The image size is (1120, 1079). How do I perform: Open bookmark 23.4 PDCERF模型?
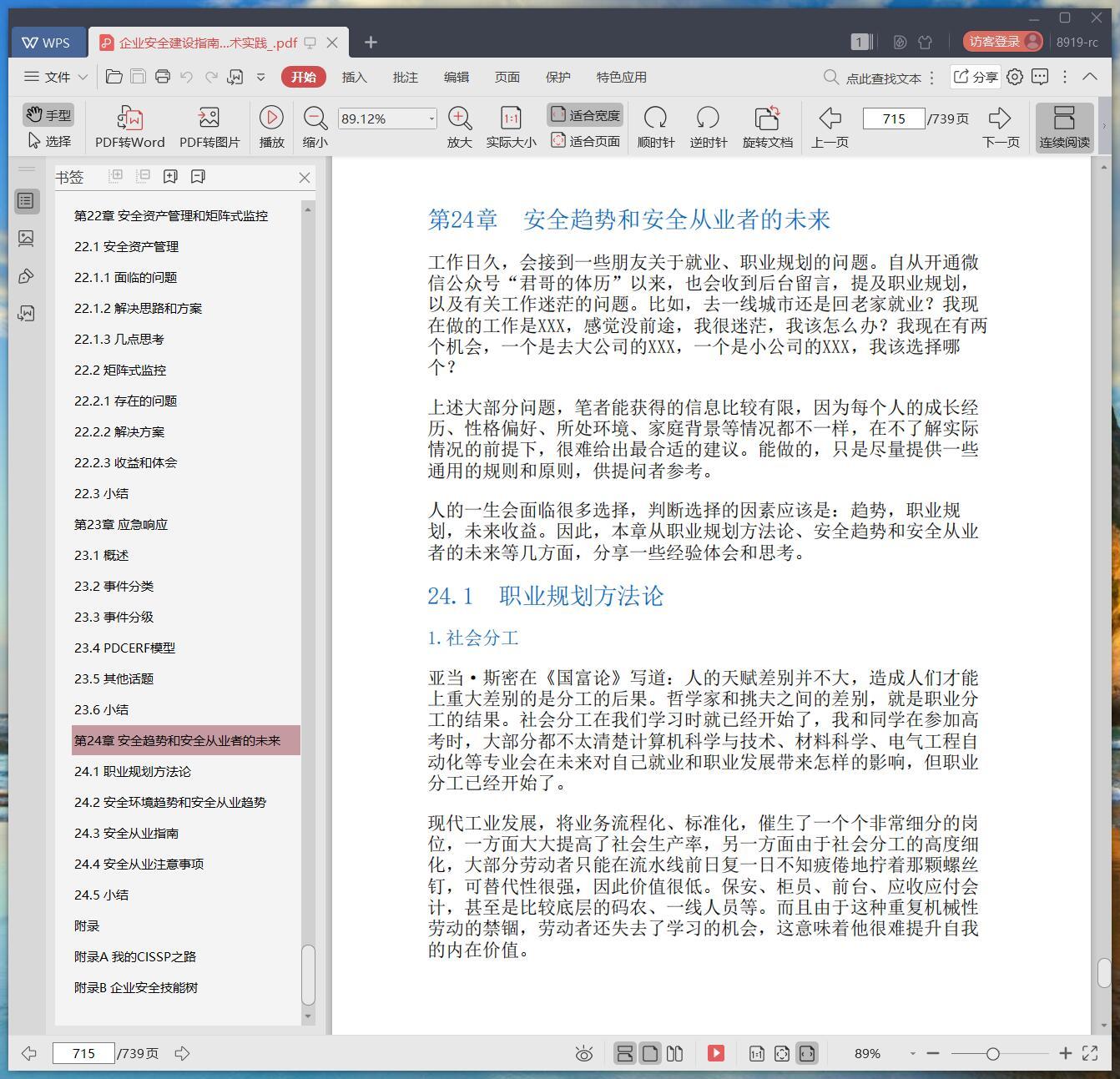(x=124, y=648)
